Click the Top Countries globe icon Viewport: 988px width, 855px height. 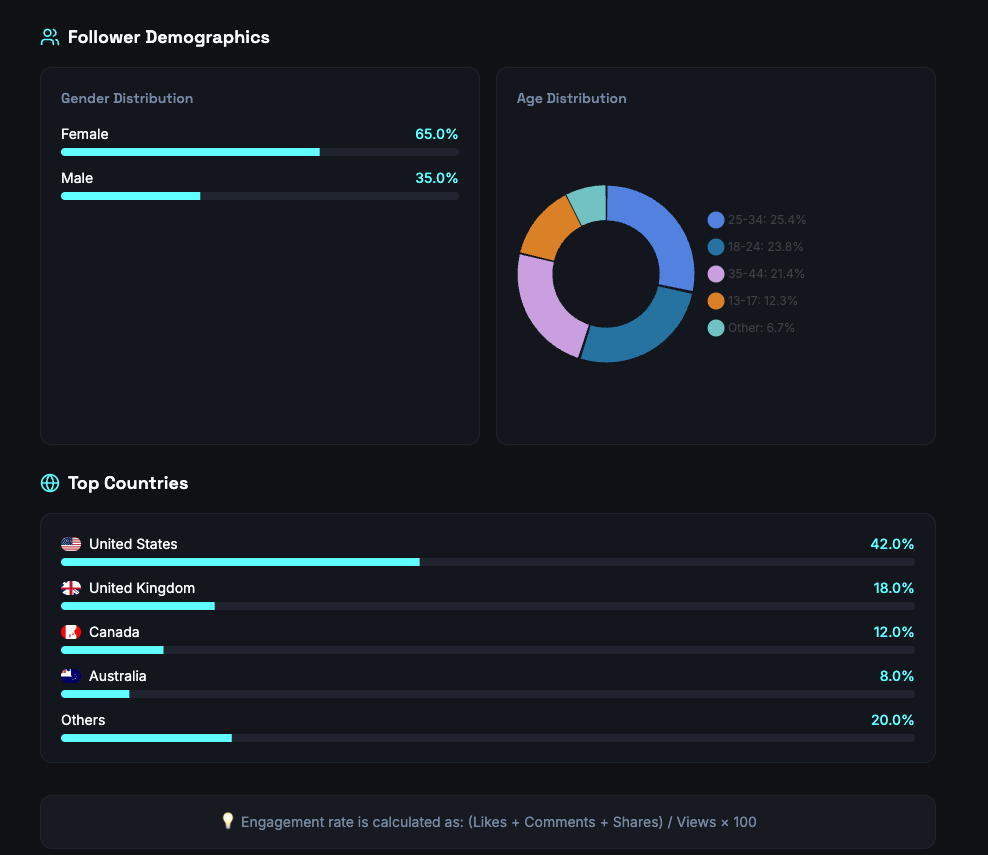click(48, 483)
